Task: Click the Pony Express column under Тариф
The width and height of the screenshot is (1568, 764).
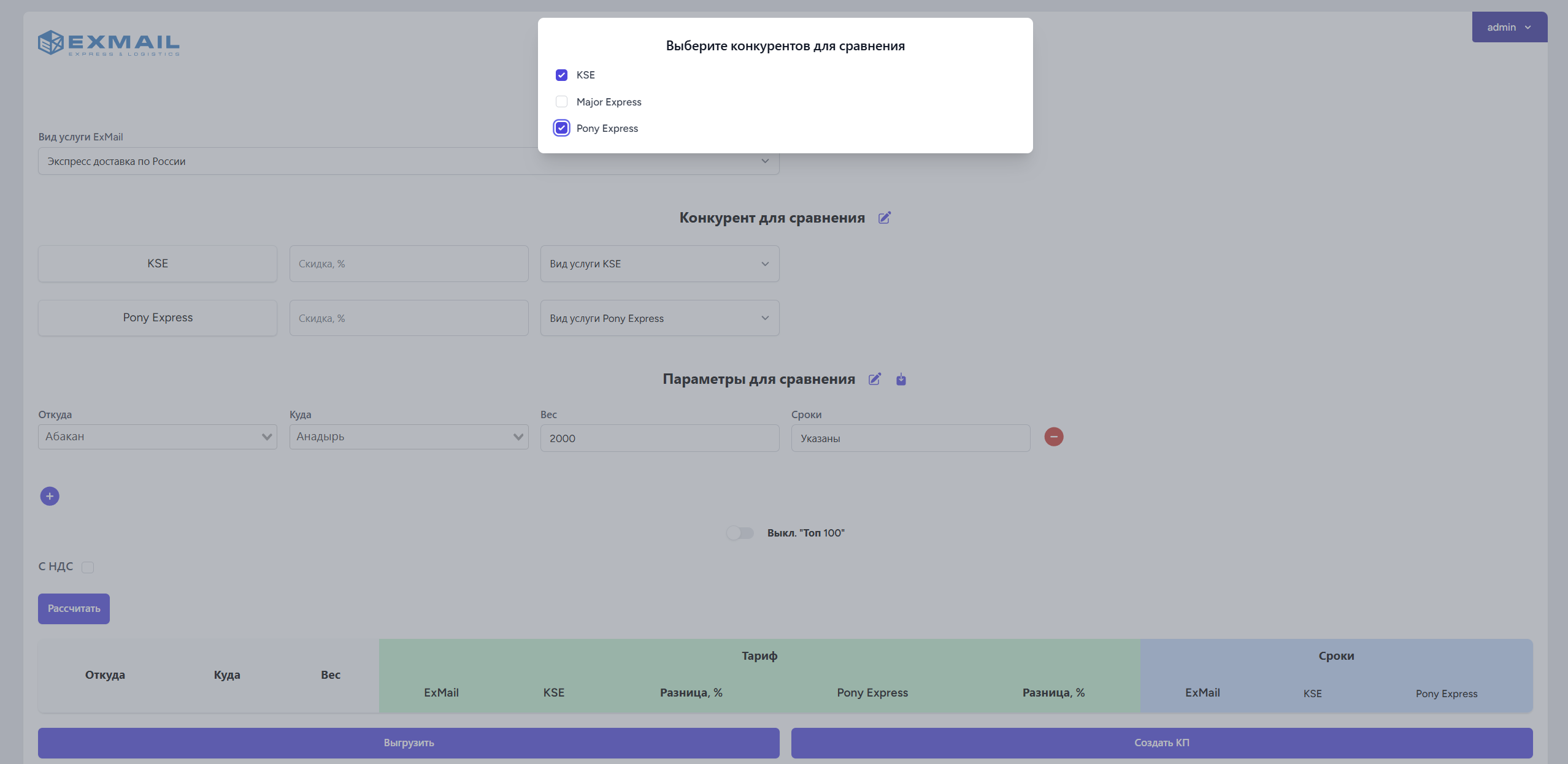Action: (x=872, y=693)
